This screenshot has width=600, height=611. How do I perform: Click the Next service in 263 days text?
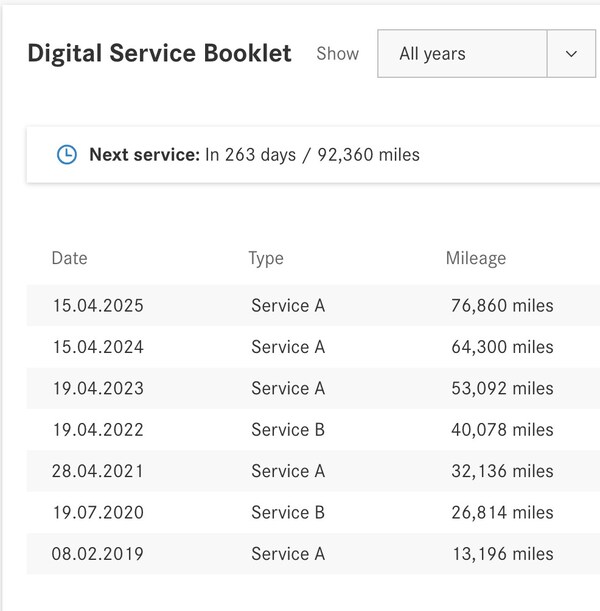pos(254,155)
